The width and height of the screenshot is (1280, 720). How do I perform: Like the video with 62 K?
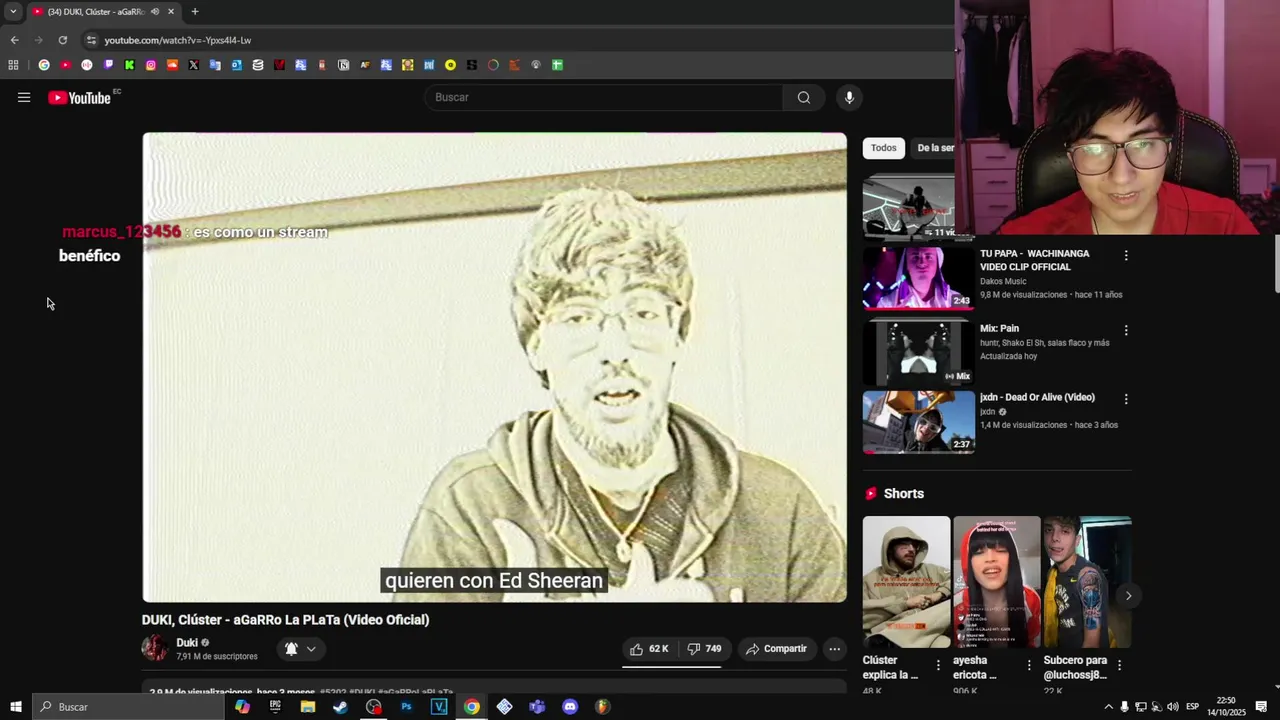click(x=649, y=649)
